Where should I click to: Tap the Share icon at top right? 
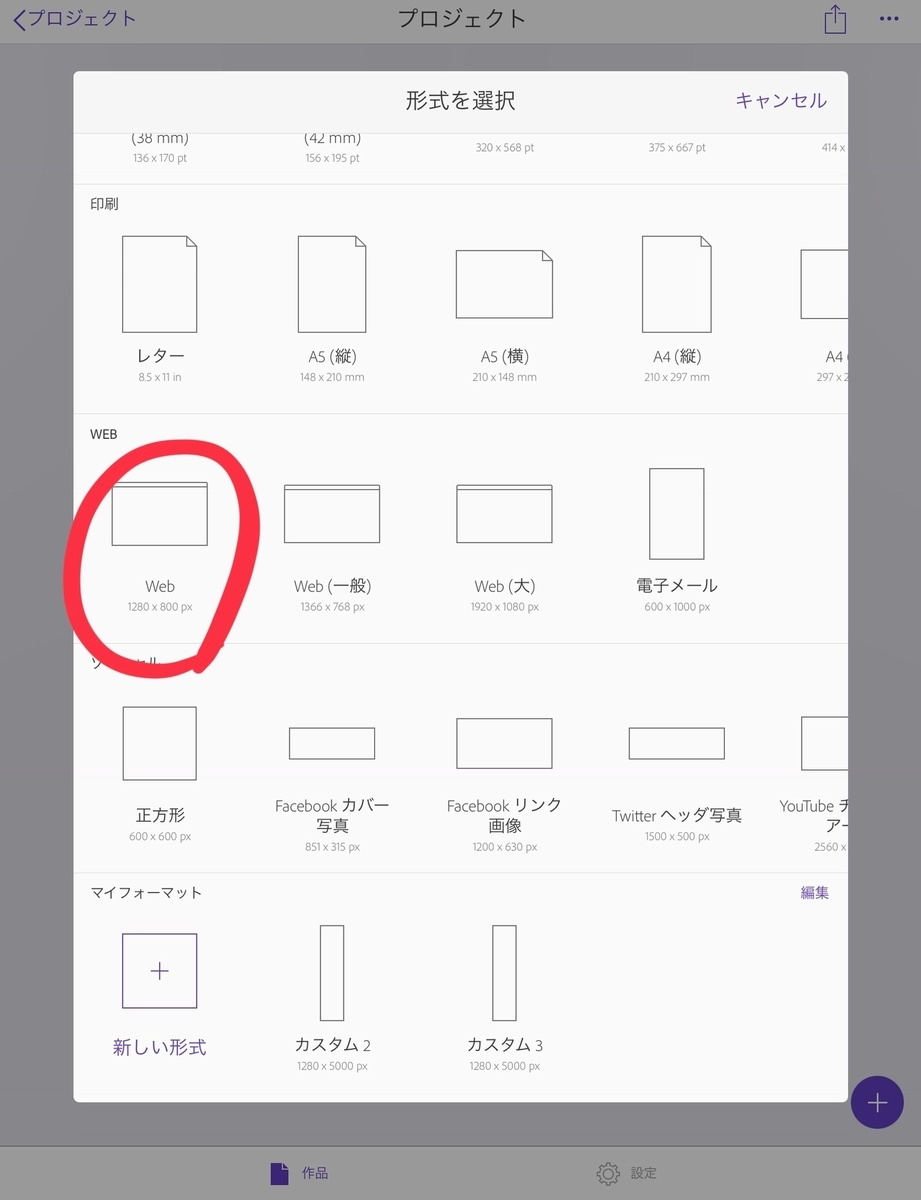pyautogui.click(x=835, y=18)
